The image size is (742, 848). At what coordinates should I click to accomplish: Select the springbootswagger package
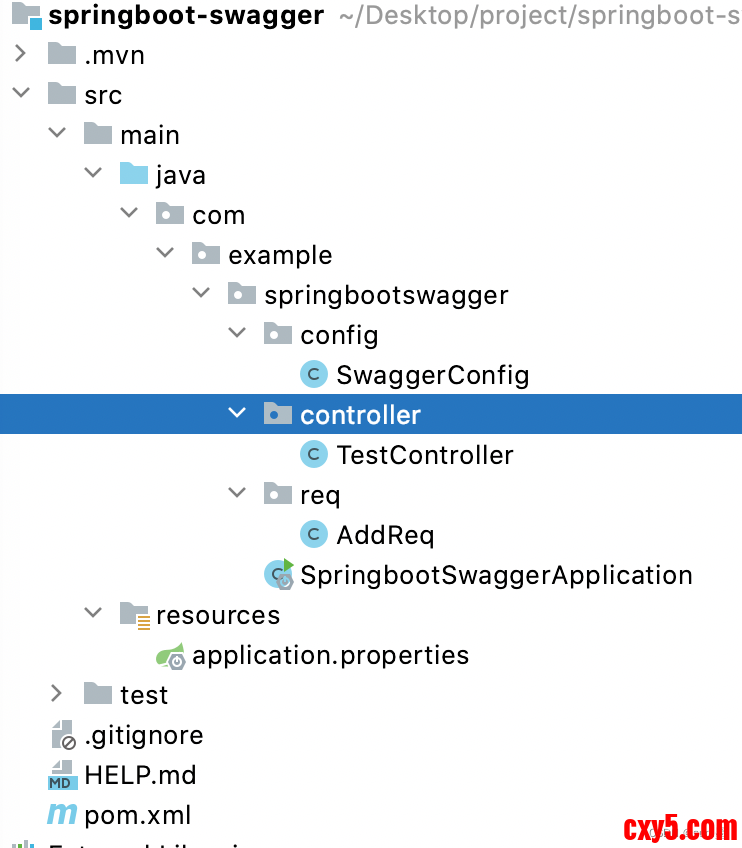pyautogui.click(x=386, y=295)
